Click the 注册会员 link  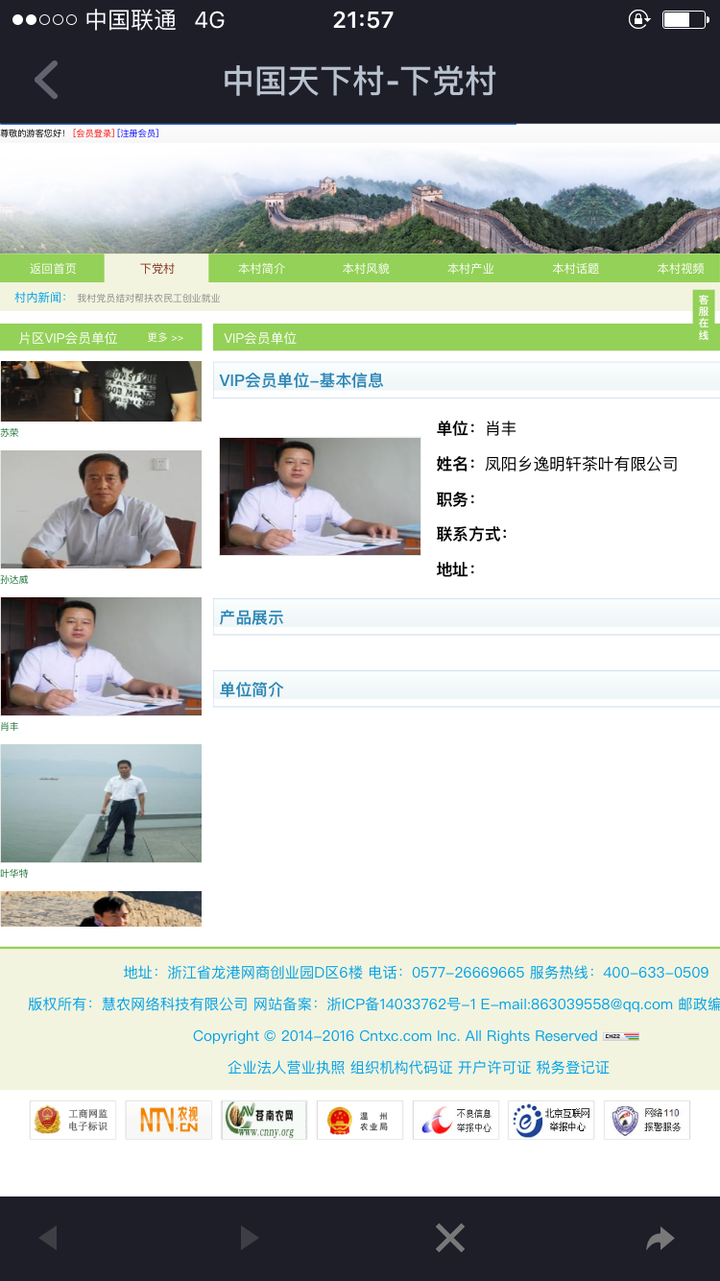coord(138,133)
